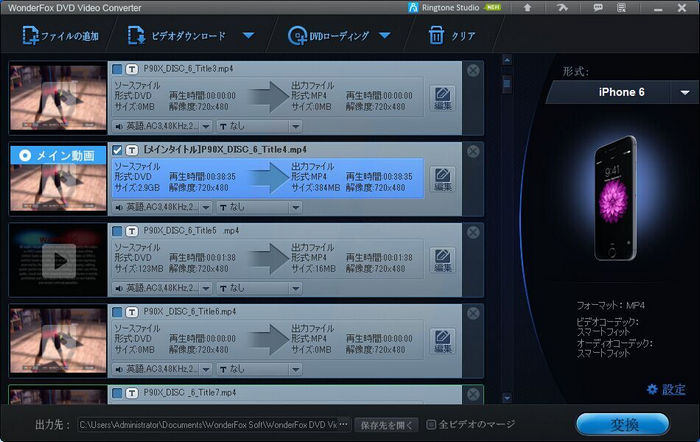Check the box for P90X_DISC_6_Title3.mp4
700x442 pixels.
117,69
